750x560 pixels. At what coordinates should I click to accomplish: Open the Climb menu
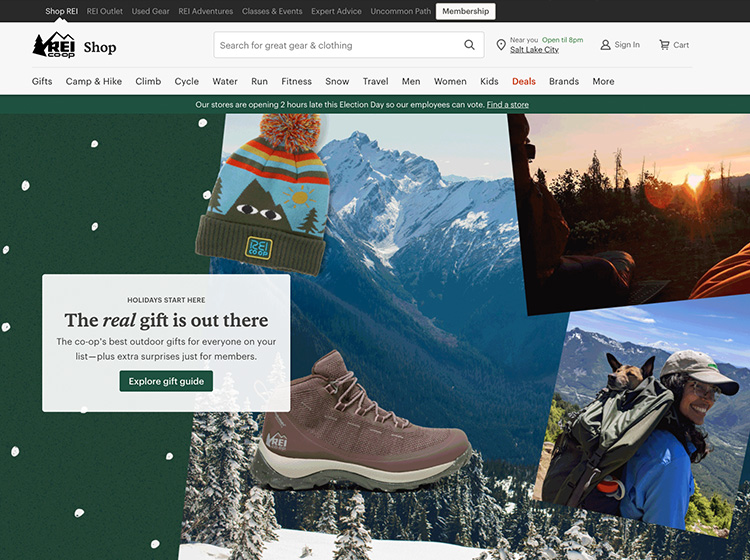148,81
